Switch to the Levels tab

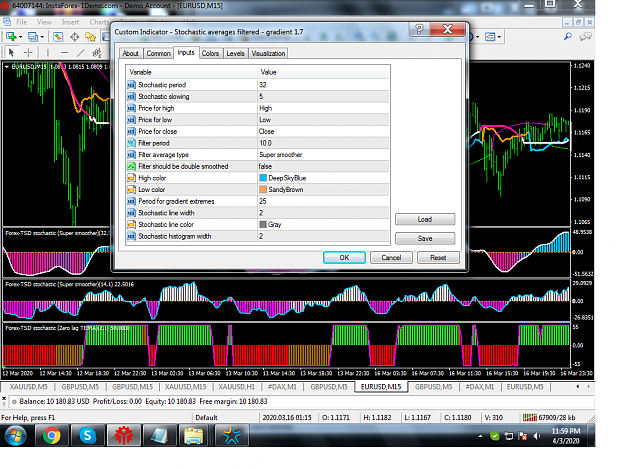[x=235, y=53]
